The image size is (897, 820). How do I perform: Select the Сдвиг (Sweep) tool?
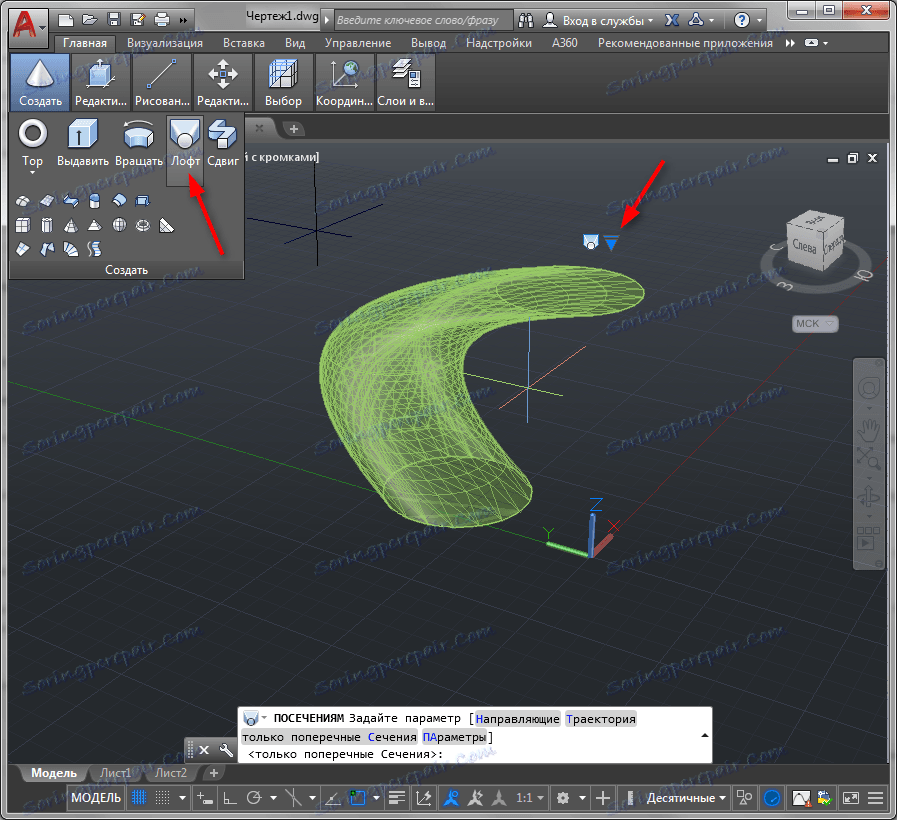pos(222,134)
